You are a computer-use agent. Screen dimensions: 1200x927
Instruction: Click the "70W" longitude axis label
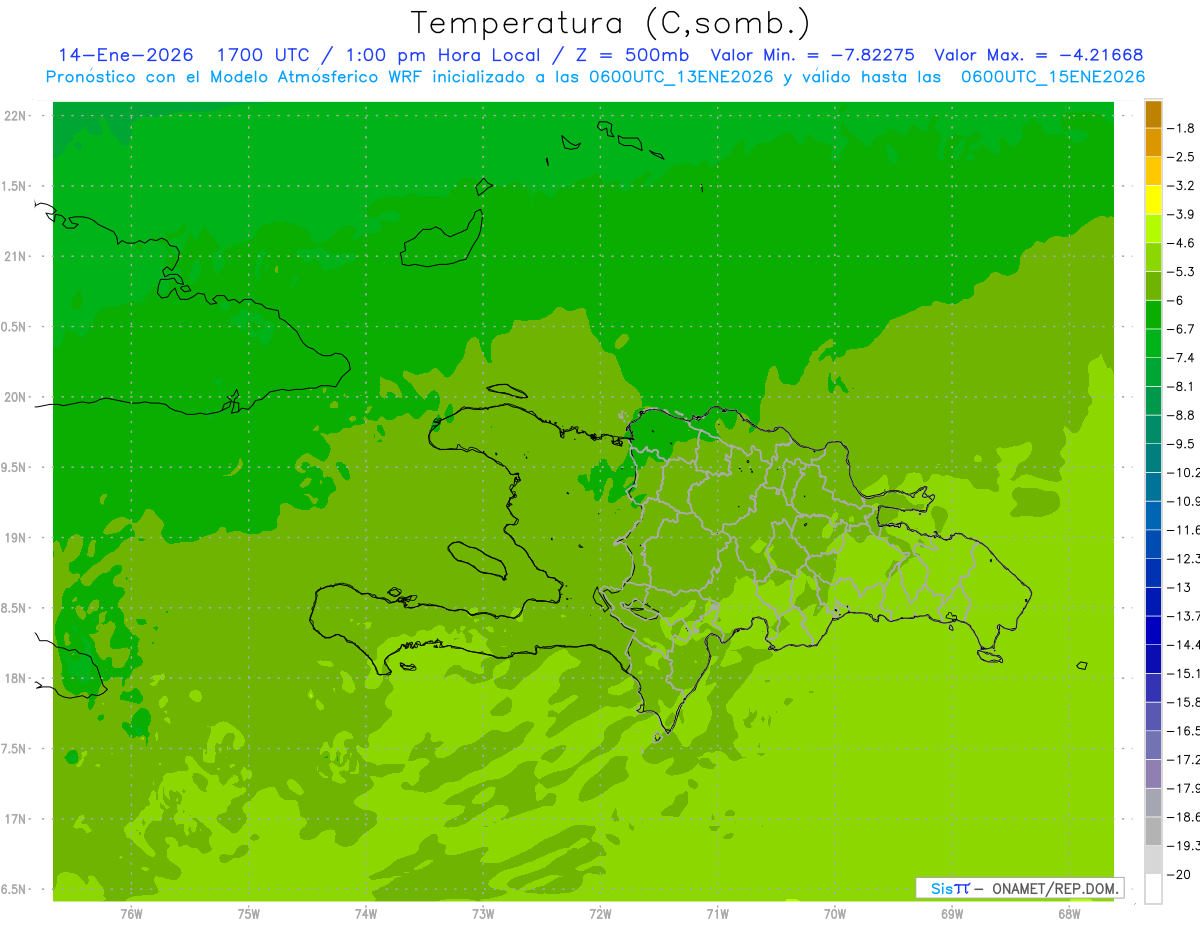(x=835, y=912)
